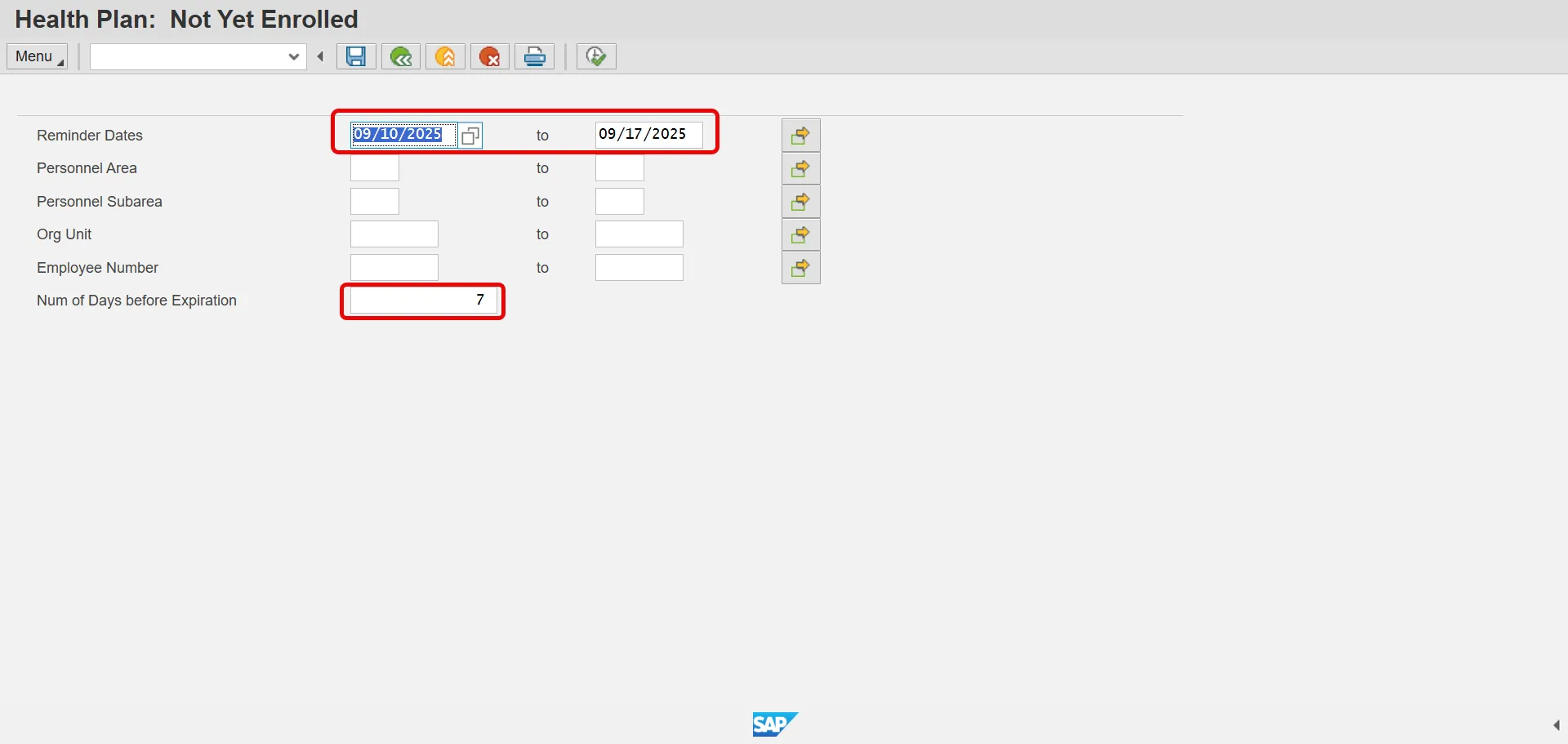Open multiple selection for Personnel Area
1568x744 pixels.
[800, 169]
